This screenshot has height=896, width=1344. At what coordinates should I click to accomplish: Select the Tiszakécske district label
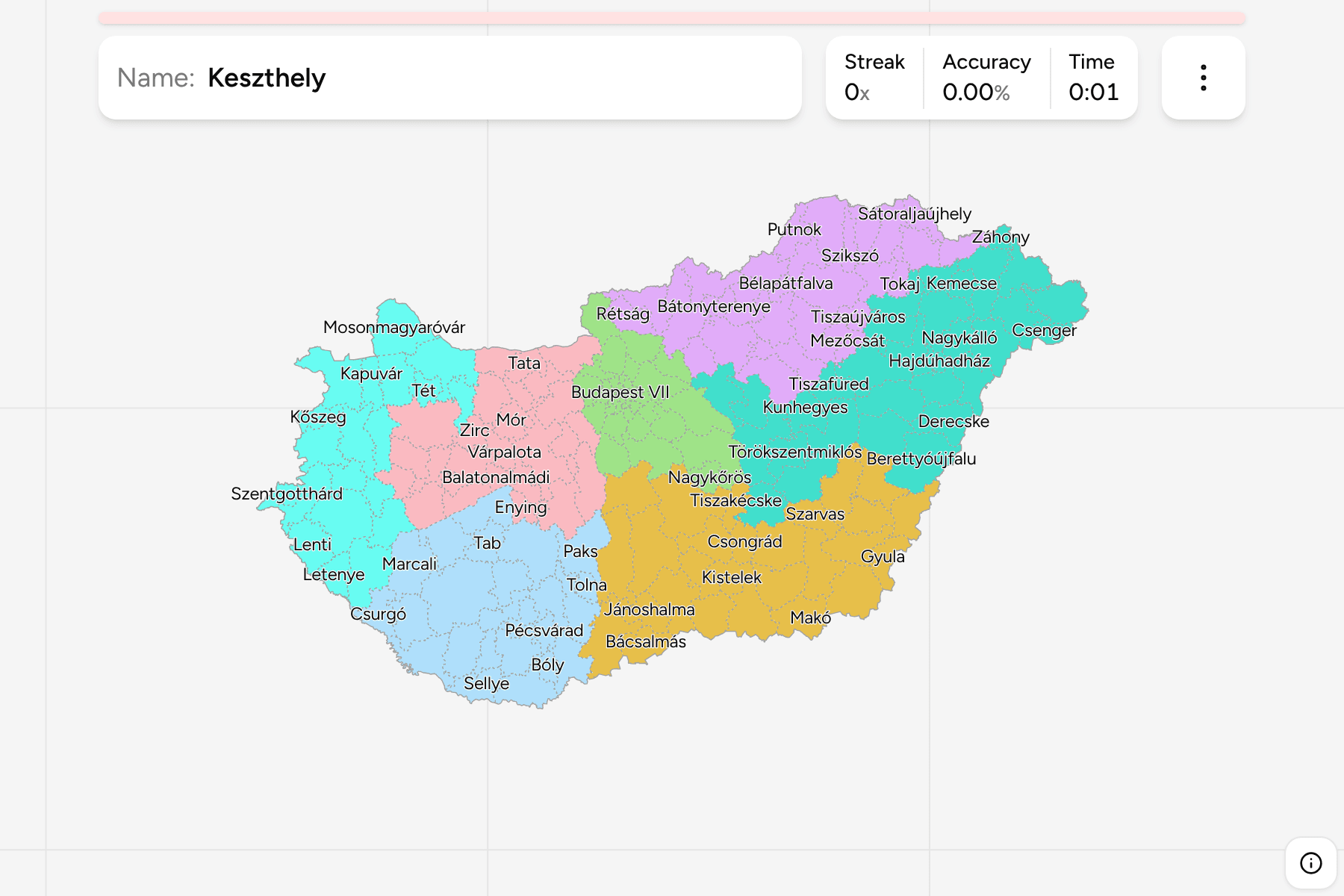[x=735, y=500]
